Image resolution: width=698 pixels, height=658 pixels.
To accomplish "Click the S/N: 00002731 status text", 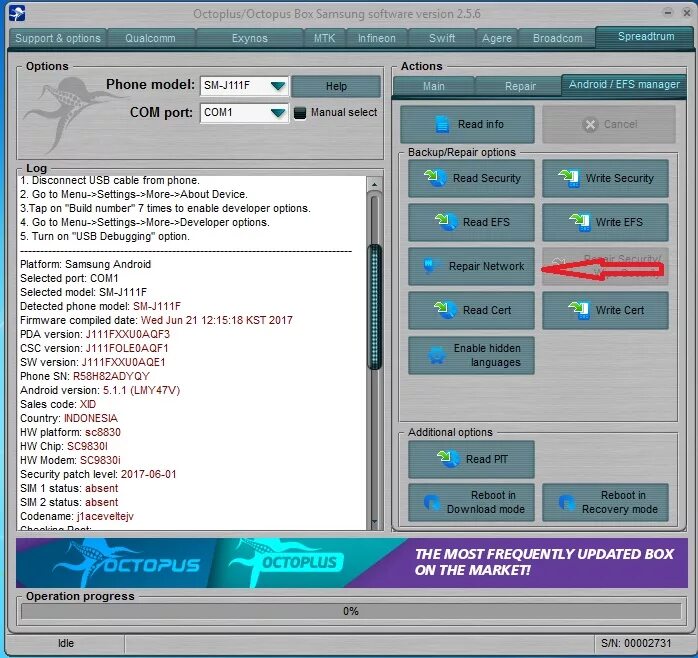I will click(636, 643).
